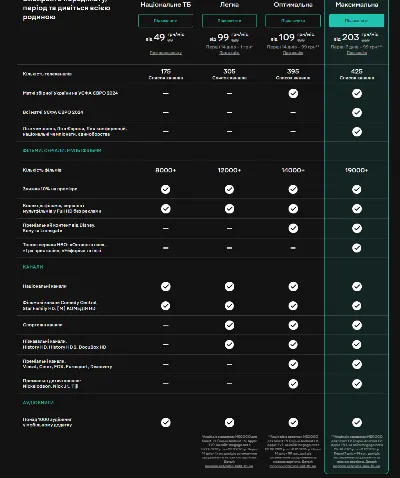
Task: Click Оптимальне checkmark in Nickelodeon kids channels row
Action: pos(293,384)
